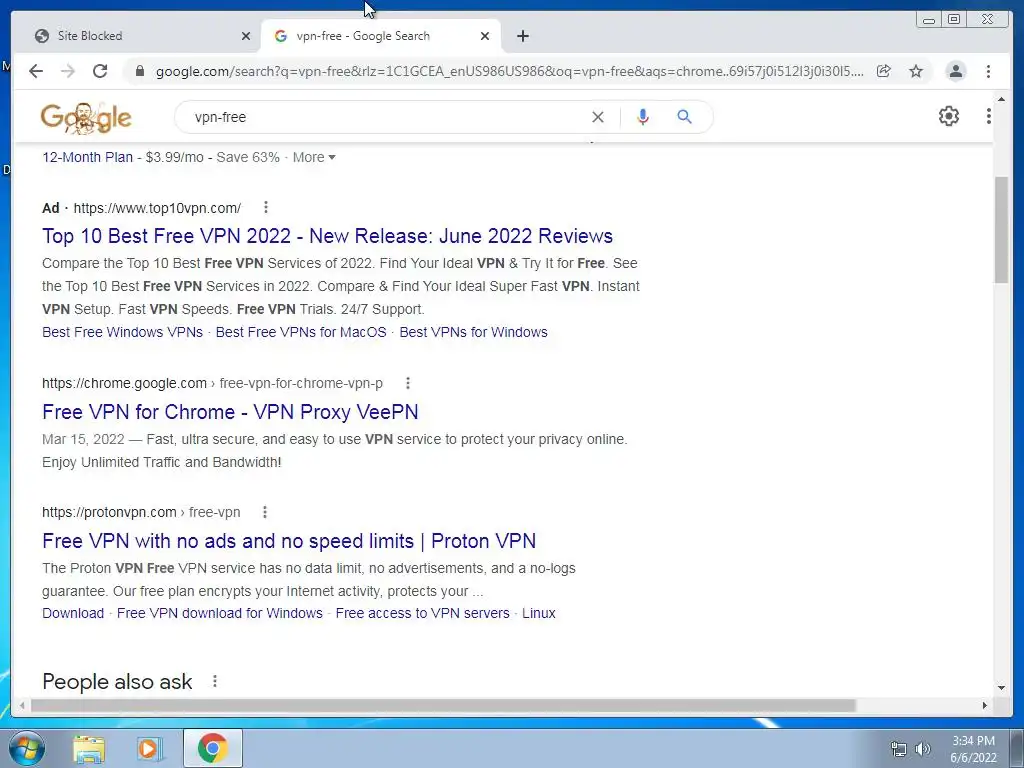Close the vpn-free Google Search tab
This screenshot has height=768, width=1024.
tap(485, 36)
